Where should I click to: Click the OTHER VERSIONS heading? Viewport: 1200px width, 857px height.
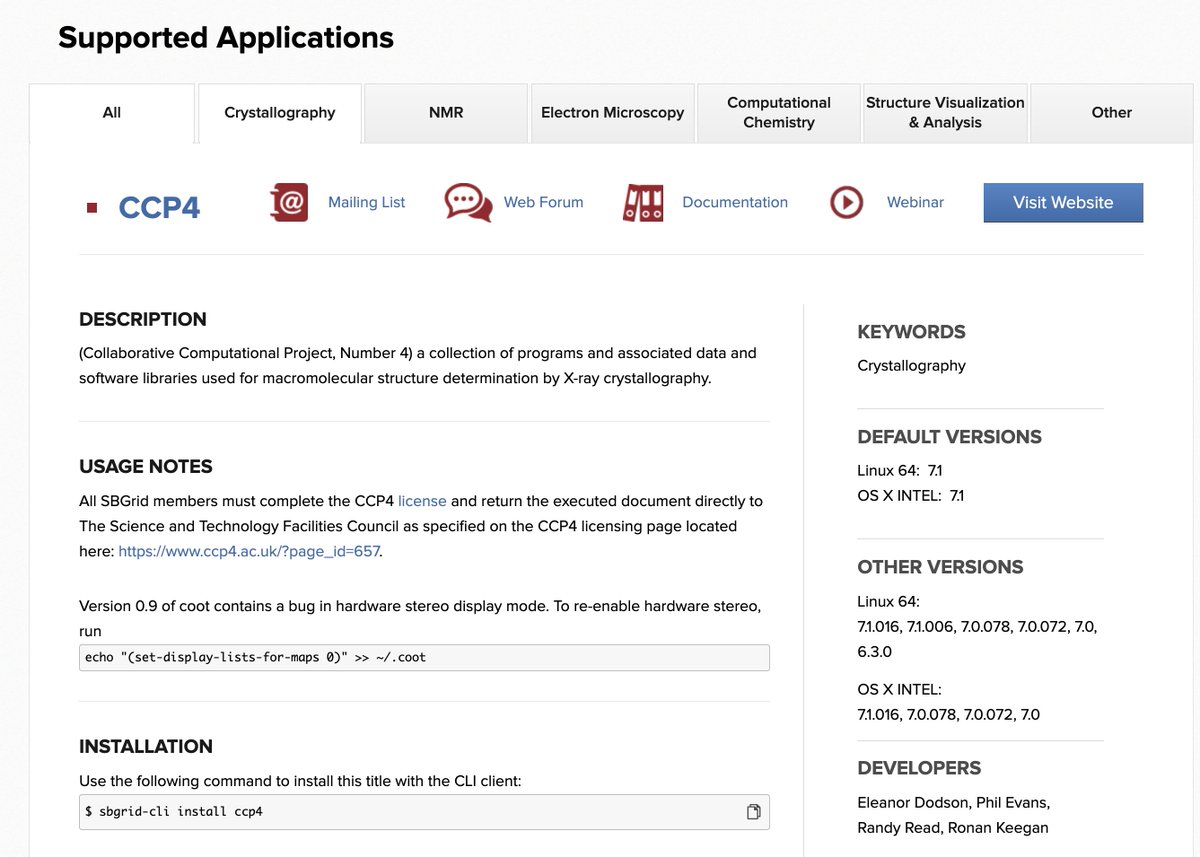coord(940,567)
